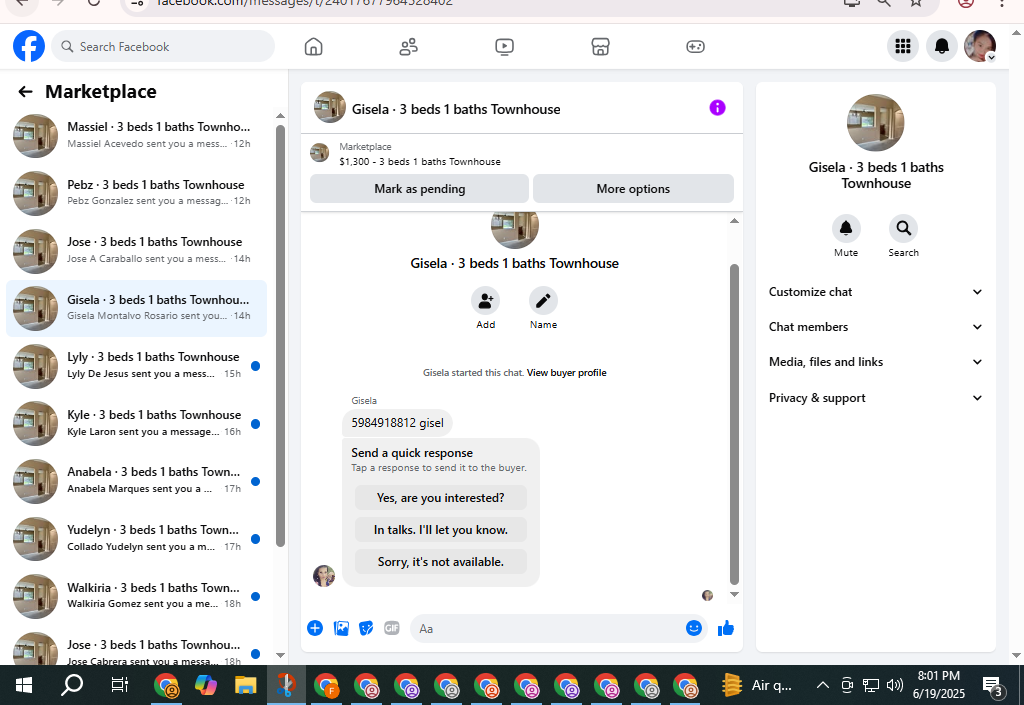Send quick reply In talks. I'll let you know.
This screenshot has height=705, width=1024.
[441, 530]
